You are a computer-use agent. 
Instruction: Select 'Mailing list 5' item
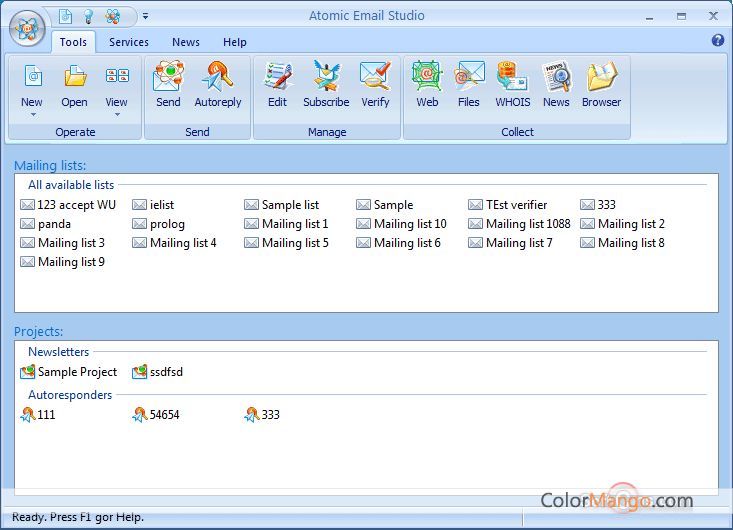tap(286, 243)
